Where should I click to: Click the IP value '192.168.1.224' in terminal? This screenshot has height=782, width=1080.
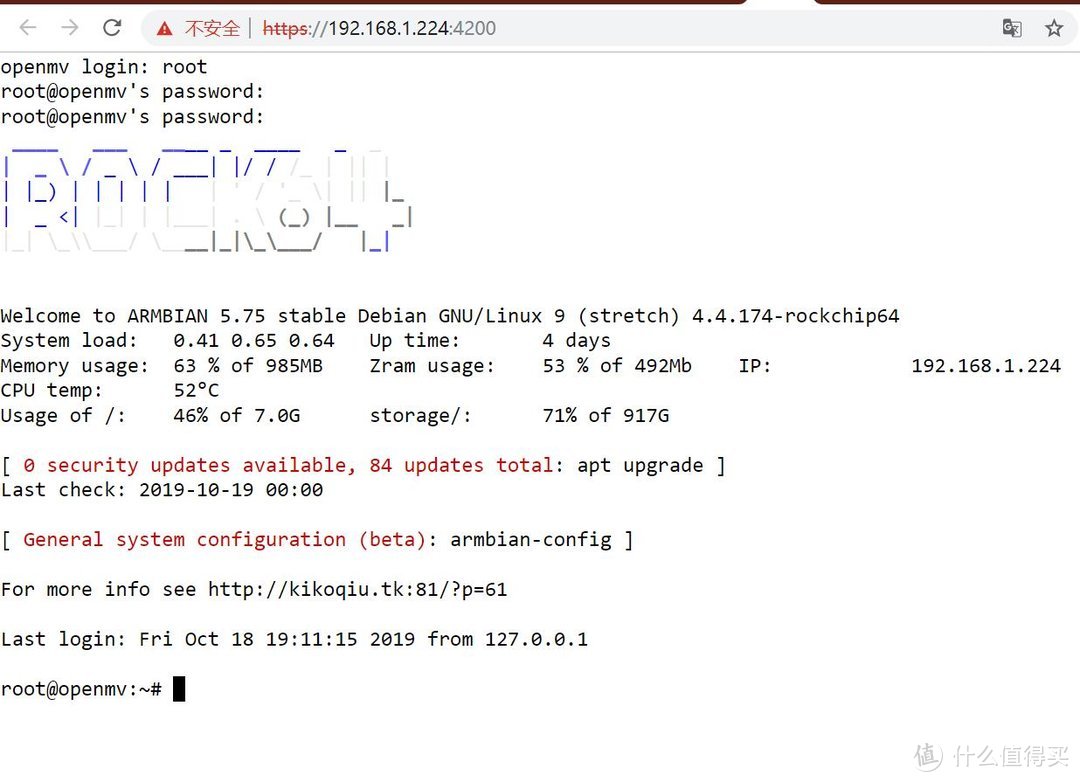point(986,366)
